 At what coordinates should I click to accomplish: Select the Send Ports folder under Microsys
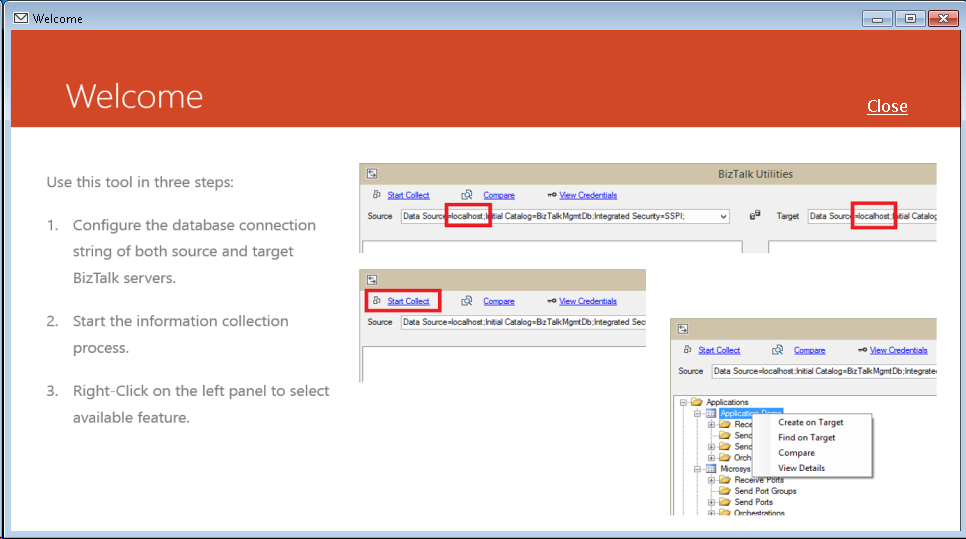point(753,502)
